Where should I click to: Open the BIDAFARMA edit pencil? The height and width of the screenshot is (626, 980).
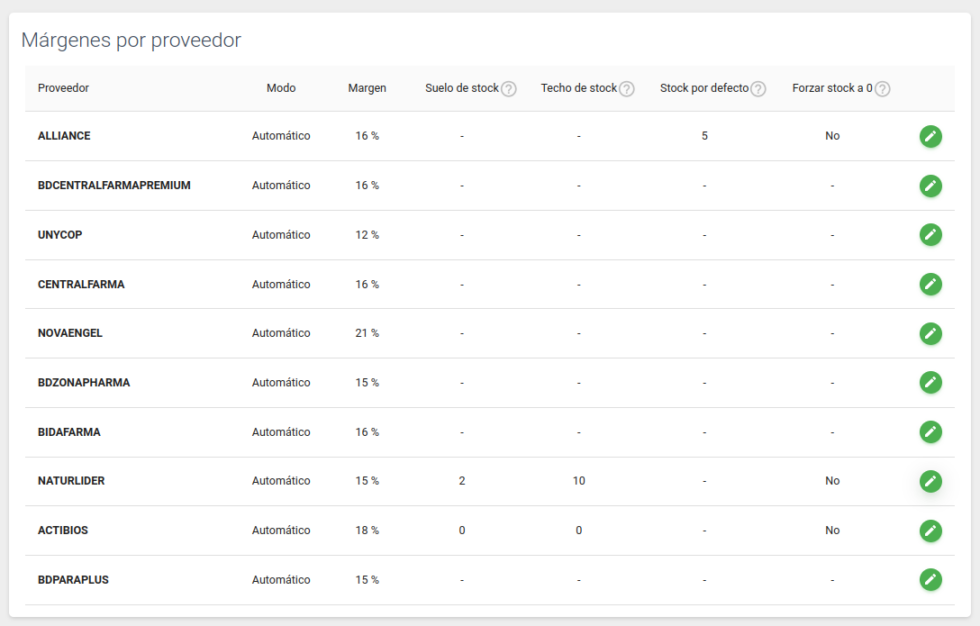[x=930, y=432]
